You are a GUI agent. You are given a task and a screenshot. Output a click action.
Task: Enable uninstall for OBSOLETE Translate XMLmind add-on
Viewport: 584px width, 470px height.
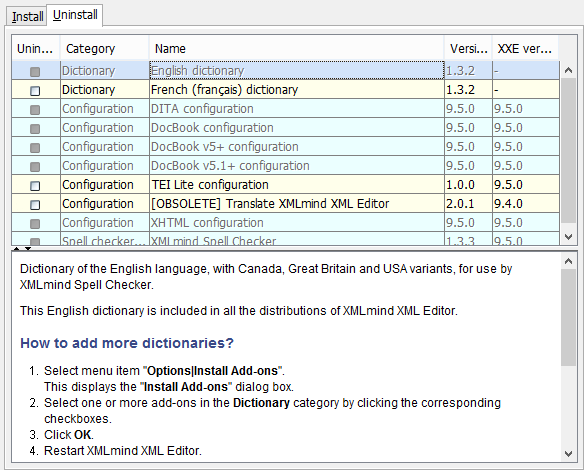tap(35, 204)
